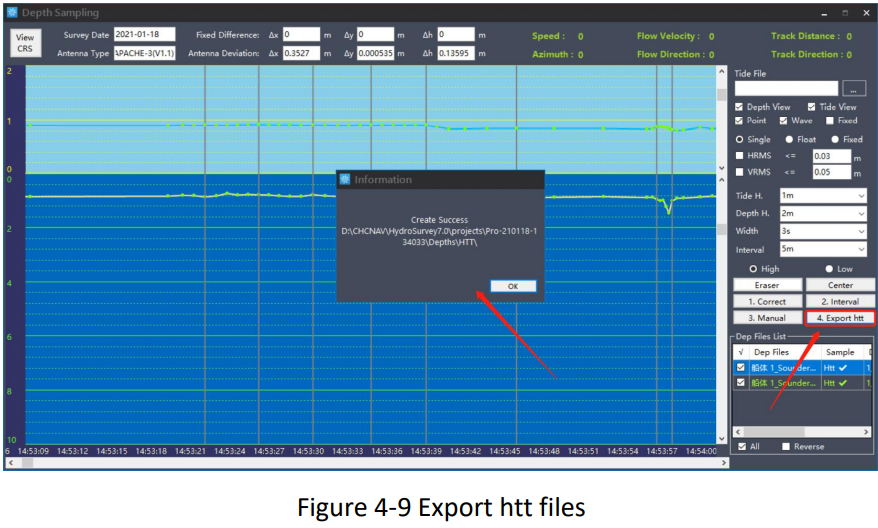Screen dimensions: 878x528
Task: Click the 3. Manual button
Action: tap(767, 318)
